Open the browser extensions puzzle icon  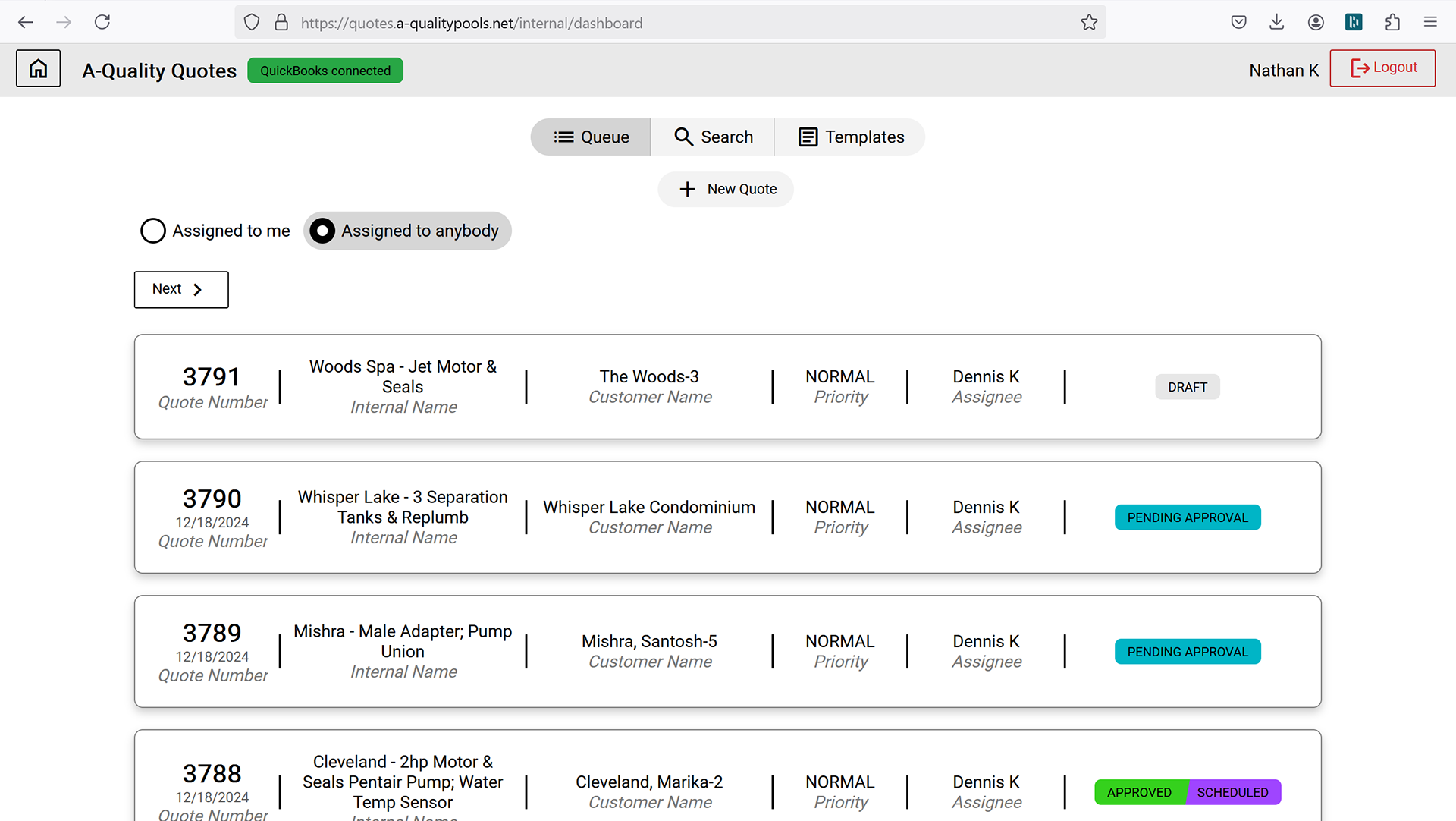coord(1392,22)
